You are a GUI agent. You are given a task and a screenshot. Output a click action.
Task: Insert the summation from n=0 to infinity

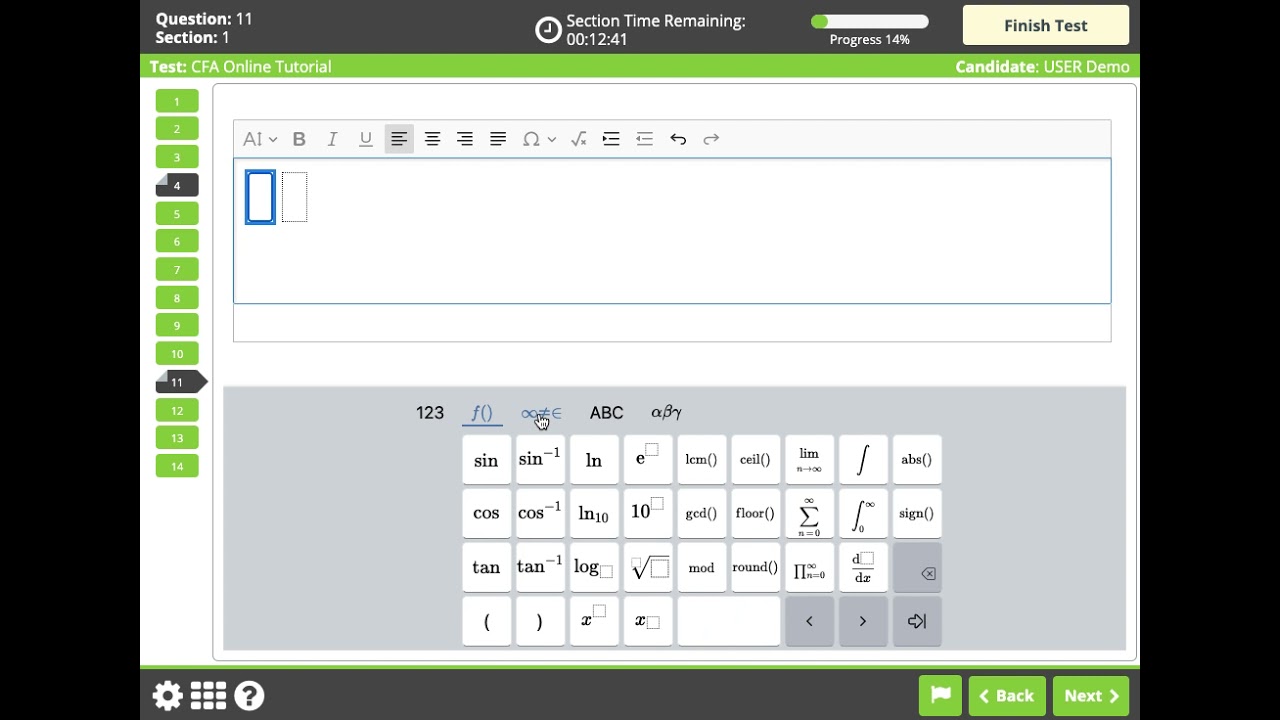pyautogui.click(x=809, y=514)
